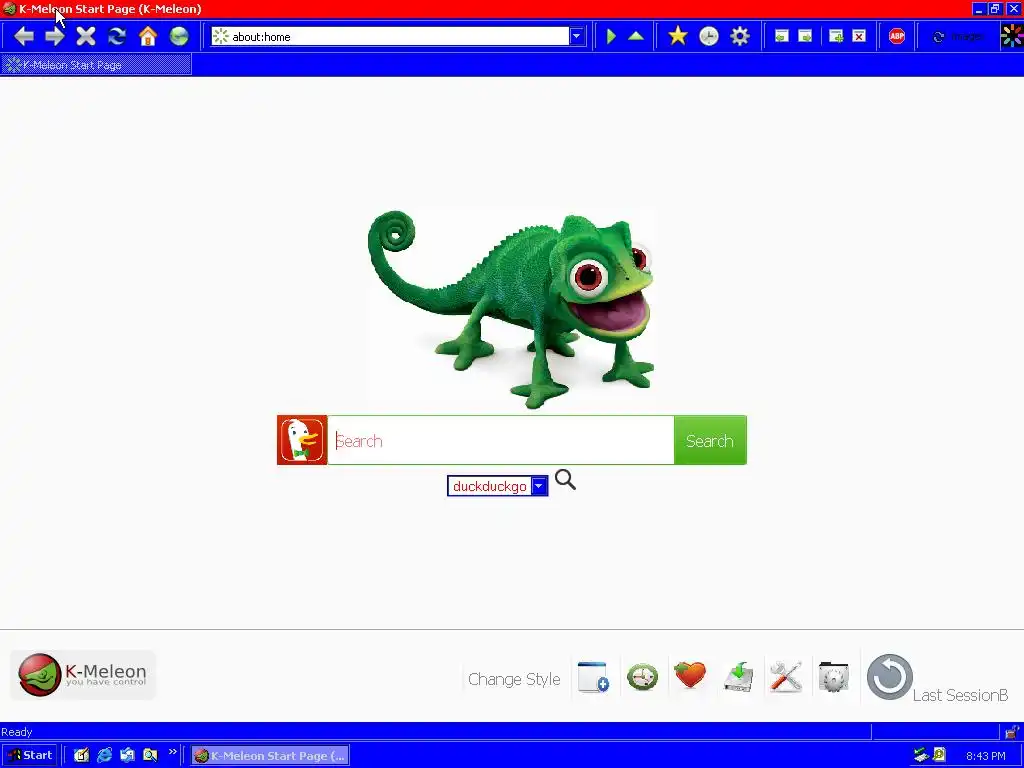Click the Images reload toolbar item
1024x768 pixels.
[x=958, y=37]
